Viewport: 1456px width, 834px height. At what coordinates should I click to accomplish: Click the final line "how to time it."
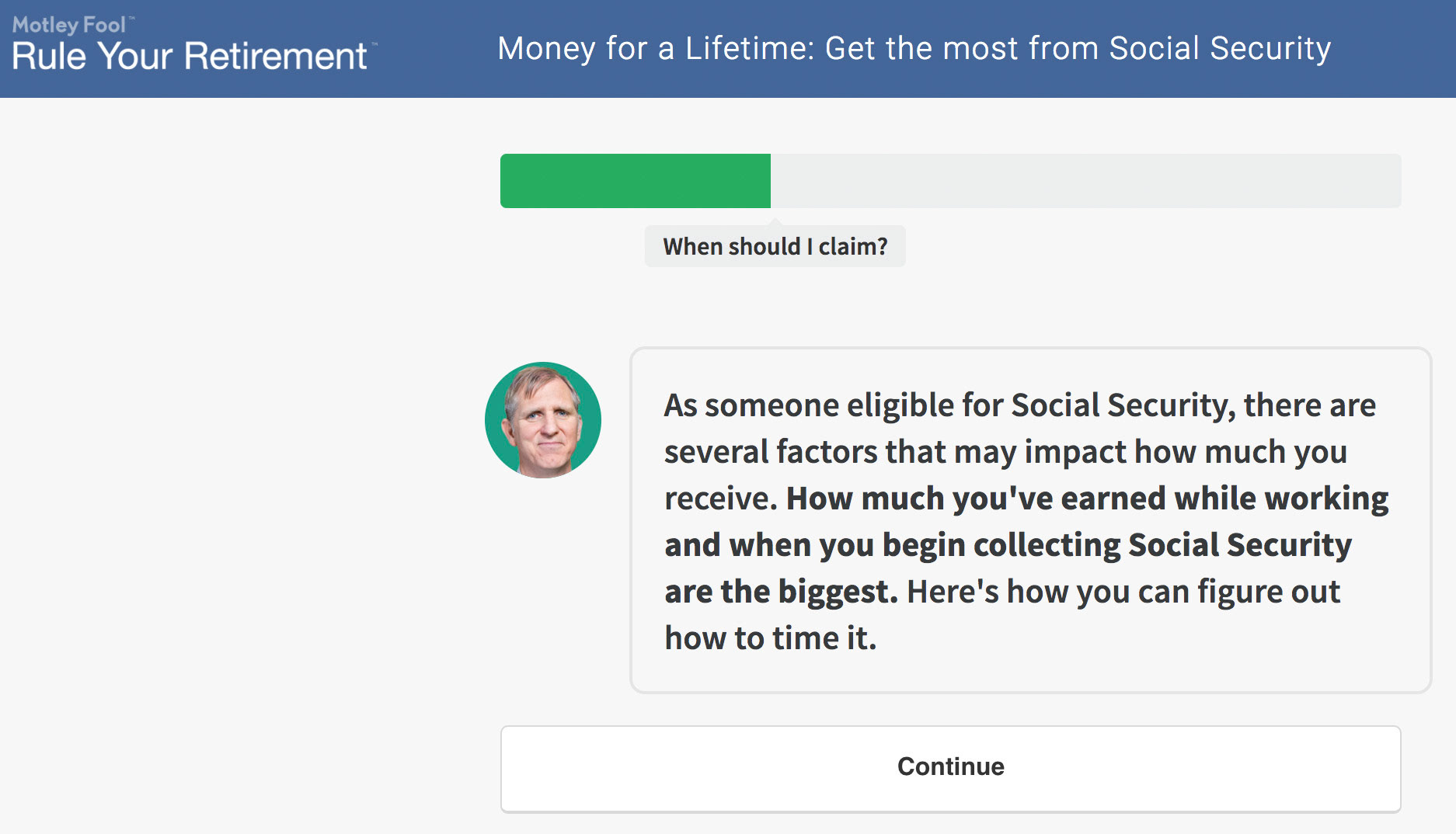tap(770, 638)
